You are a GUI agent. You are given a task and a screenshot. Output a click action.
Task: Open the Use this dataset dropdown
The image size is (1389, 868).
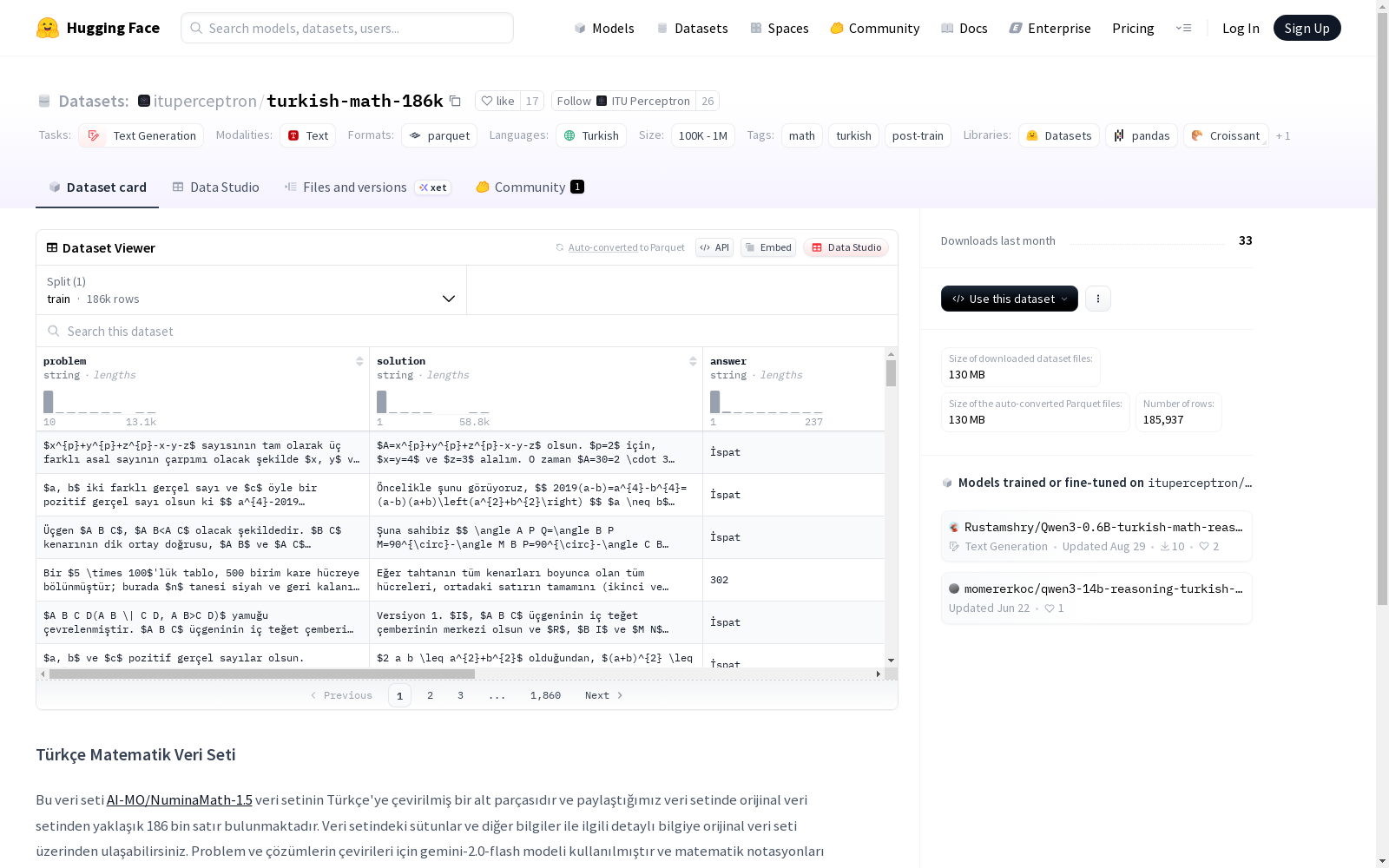[1010, 299]
